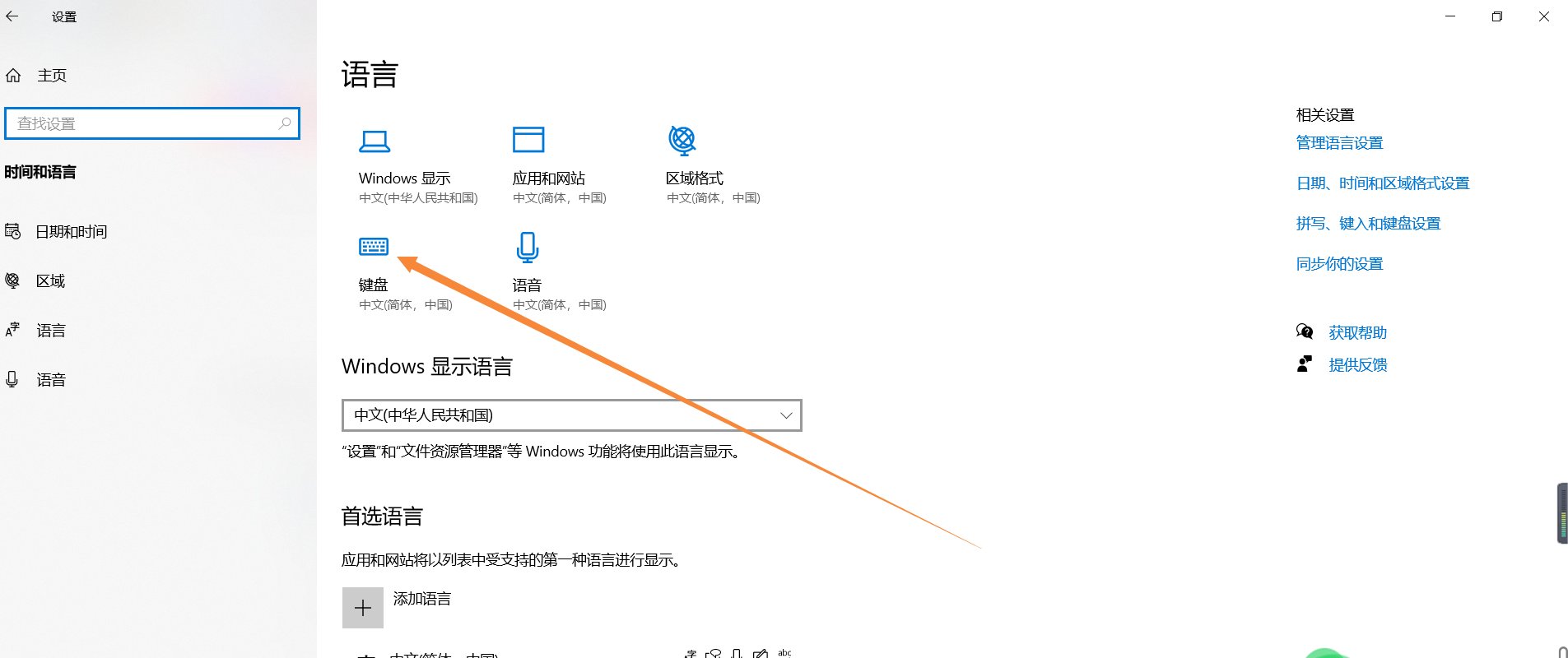Screen dimensions: 1568x658
Task: Open 拼写、键入和键盘设置 link
Action: tap(1368, 224)
